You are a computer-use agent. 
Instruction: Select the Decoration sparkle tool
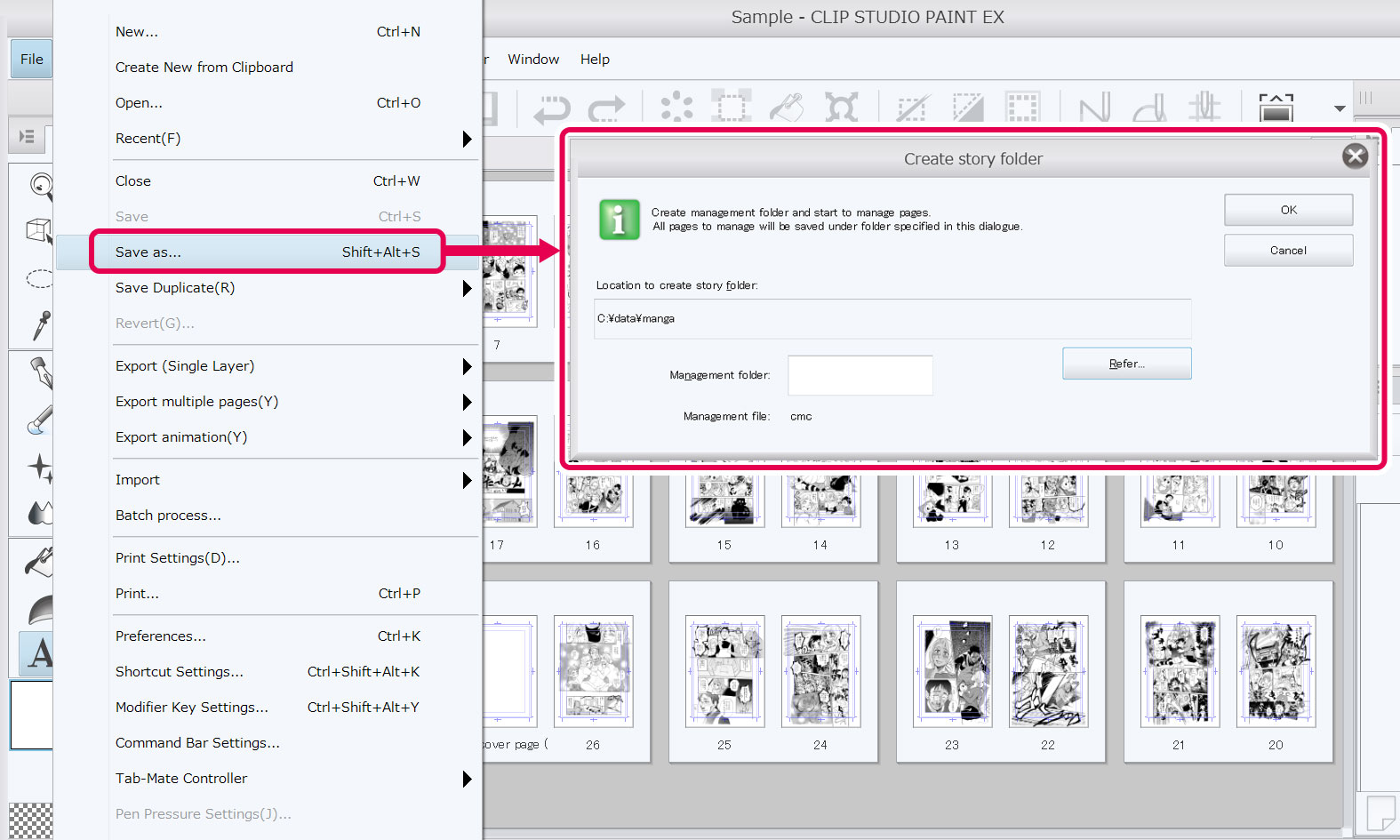(40, 467)
